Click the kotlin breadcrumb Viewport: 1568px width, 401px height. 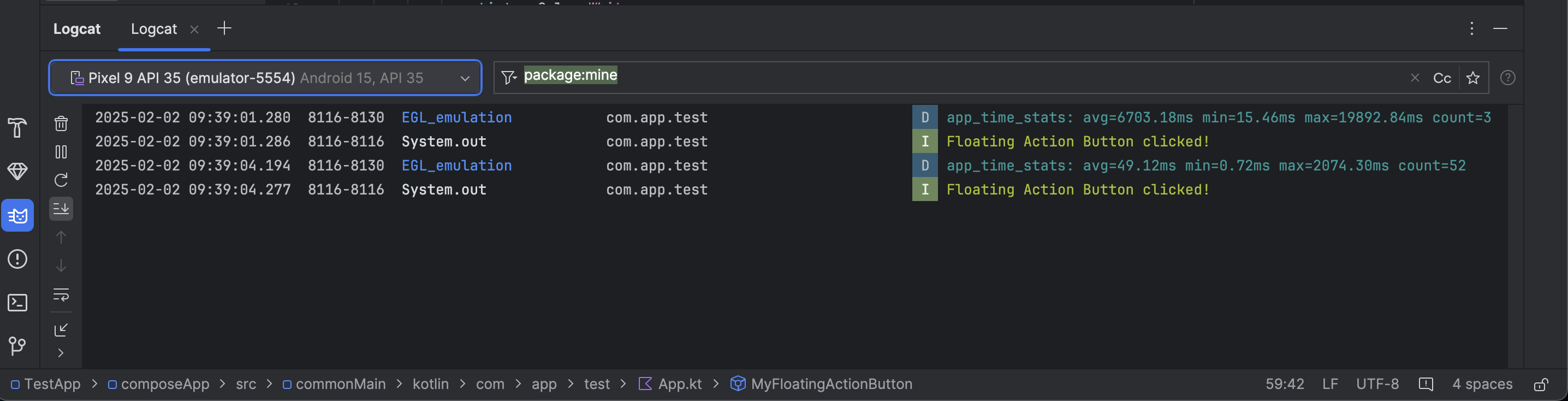coord(430,384)
